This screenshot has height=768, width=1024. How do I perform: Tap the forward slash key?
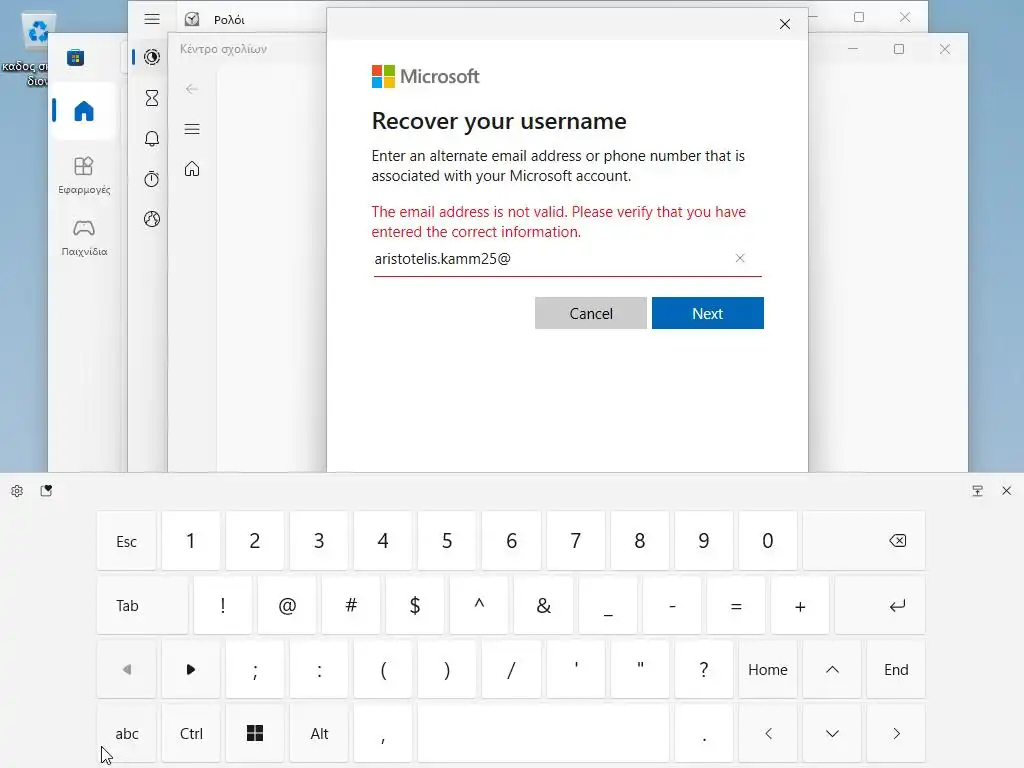click(511, 669)
